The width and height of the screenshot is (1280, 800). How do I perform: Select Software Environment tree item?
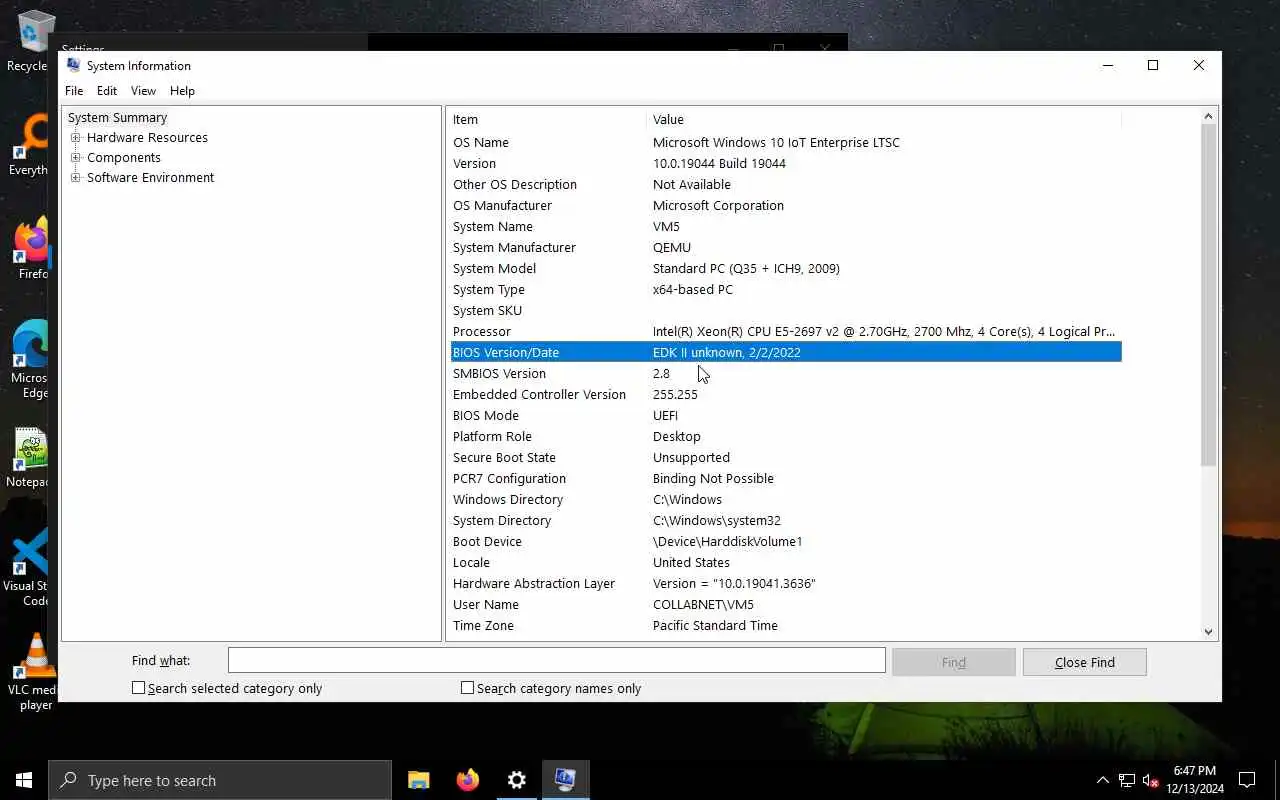(150, 178)
